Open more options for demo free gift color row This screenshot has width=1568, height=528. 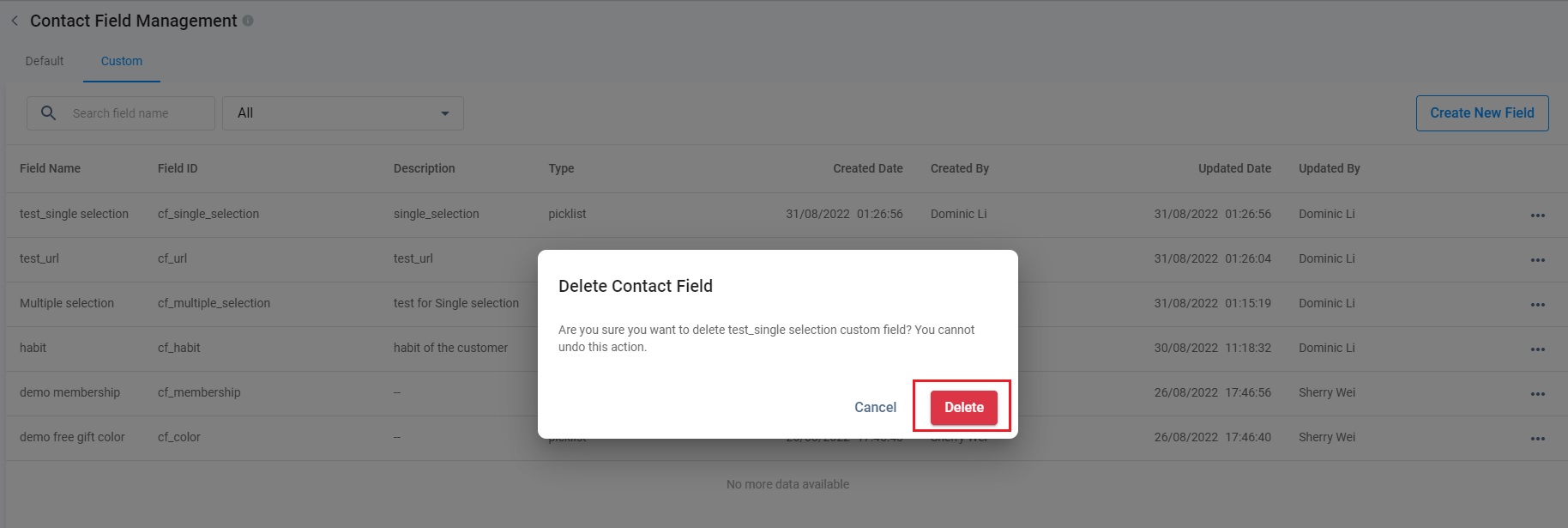pyautogui.click(x=1537, y=439)
